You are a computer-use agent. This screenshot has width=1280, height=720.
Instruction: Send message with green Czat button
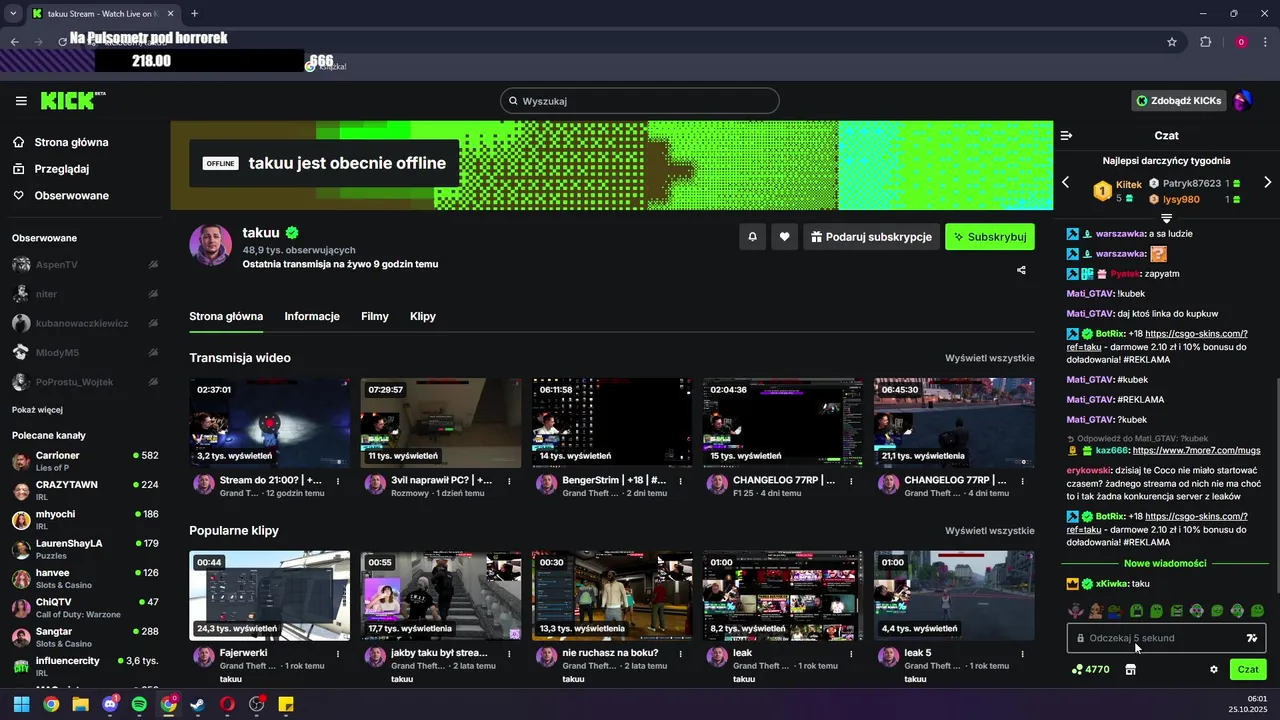(x=1248, y=670)
